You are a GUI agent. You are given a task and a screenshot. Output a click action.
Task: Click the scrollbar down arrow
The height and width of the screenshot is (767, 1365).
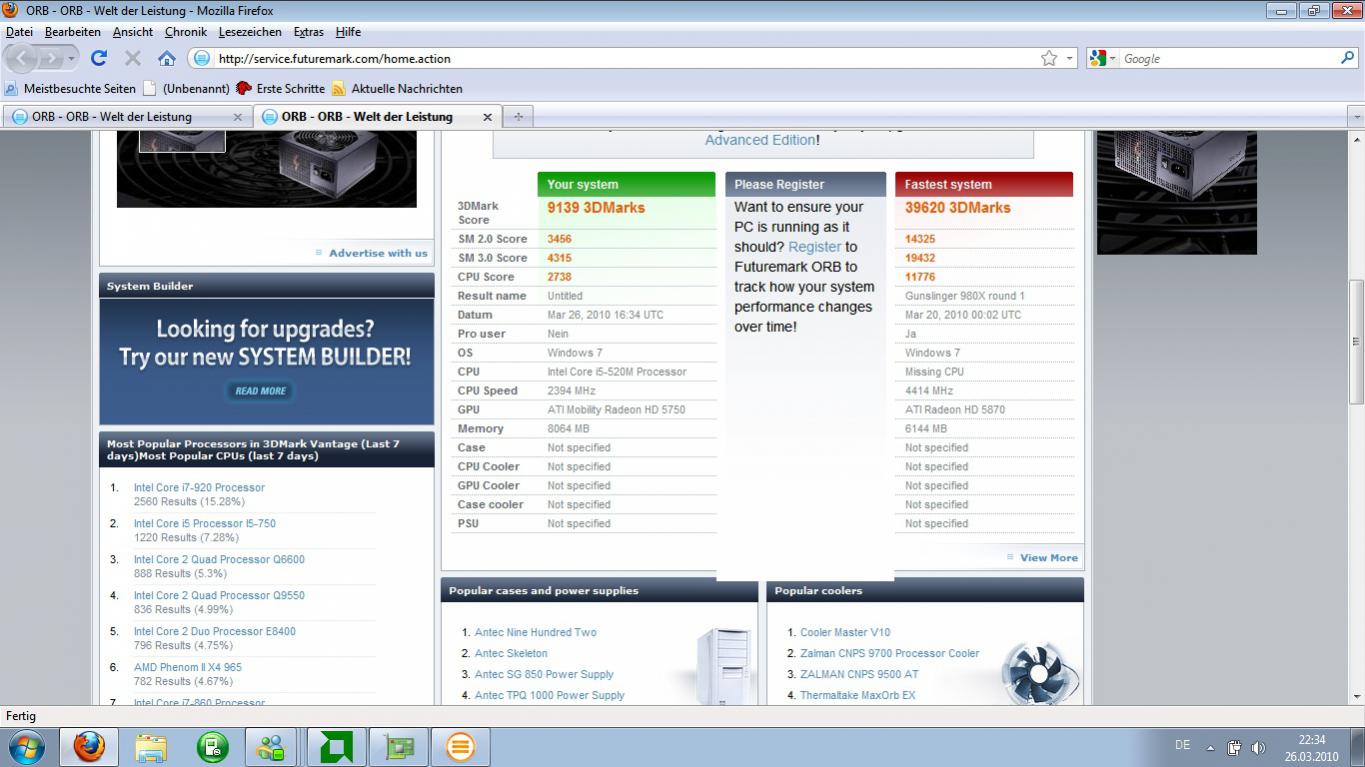[x=1356, y=697]
